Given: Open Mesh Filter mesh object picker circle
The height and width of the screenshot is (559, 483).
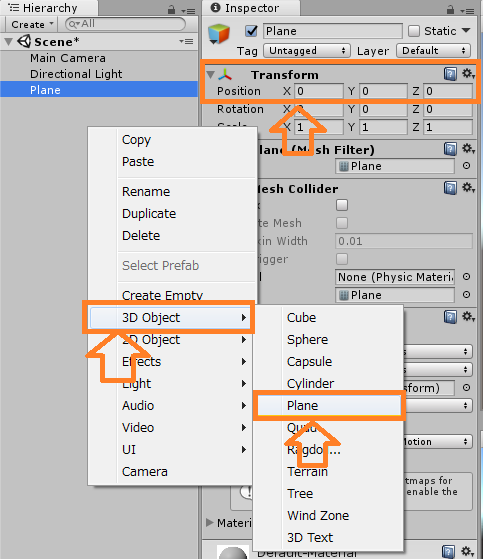Looking at the screenshot, I should coord(466,166).
